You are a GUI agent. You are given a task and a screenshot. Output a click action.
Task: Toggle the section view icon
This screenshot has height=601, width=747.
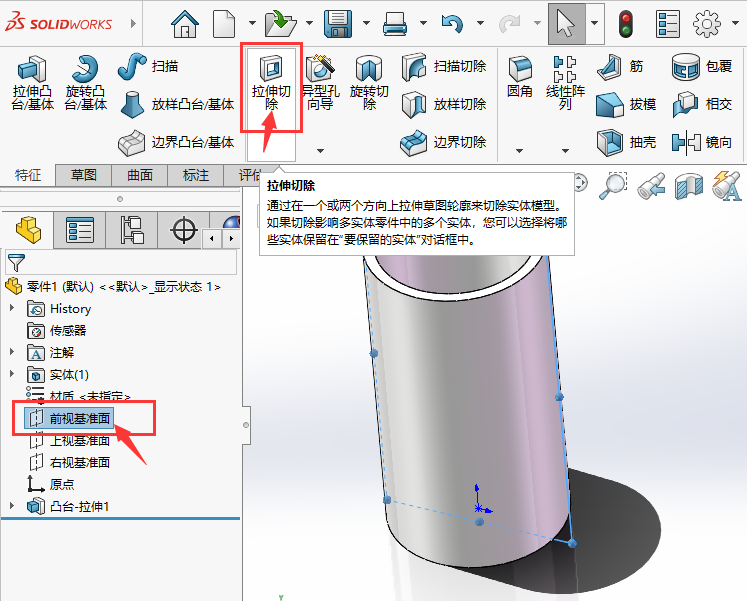tap(688, 186)
